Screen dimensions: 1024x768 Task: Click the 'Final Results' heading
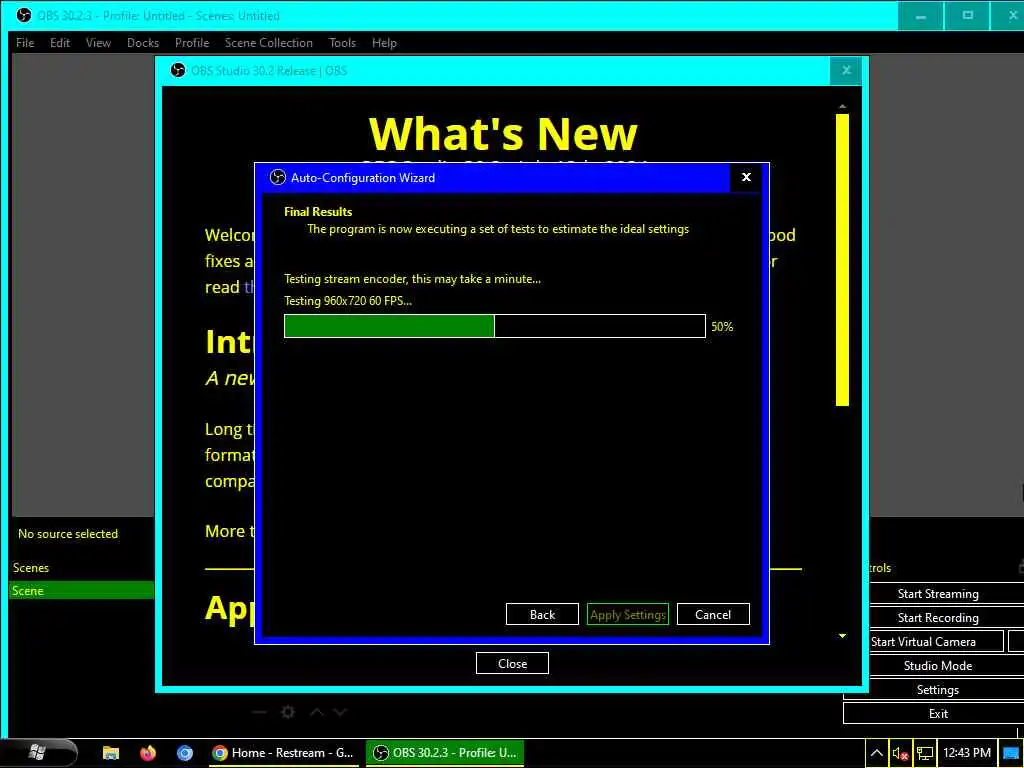(x=318, y=212)
